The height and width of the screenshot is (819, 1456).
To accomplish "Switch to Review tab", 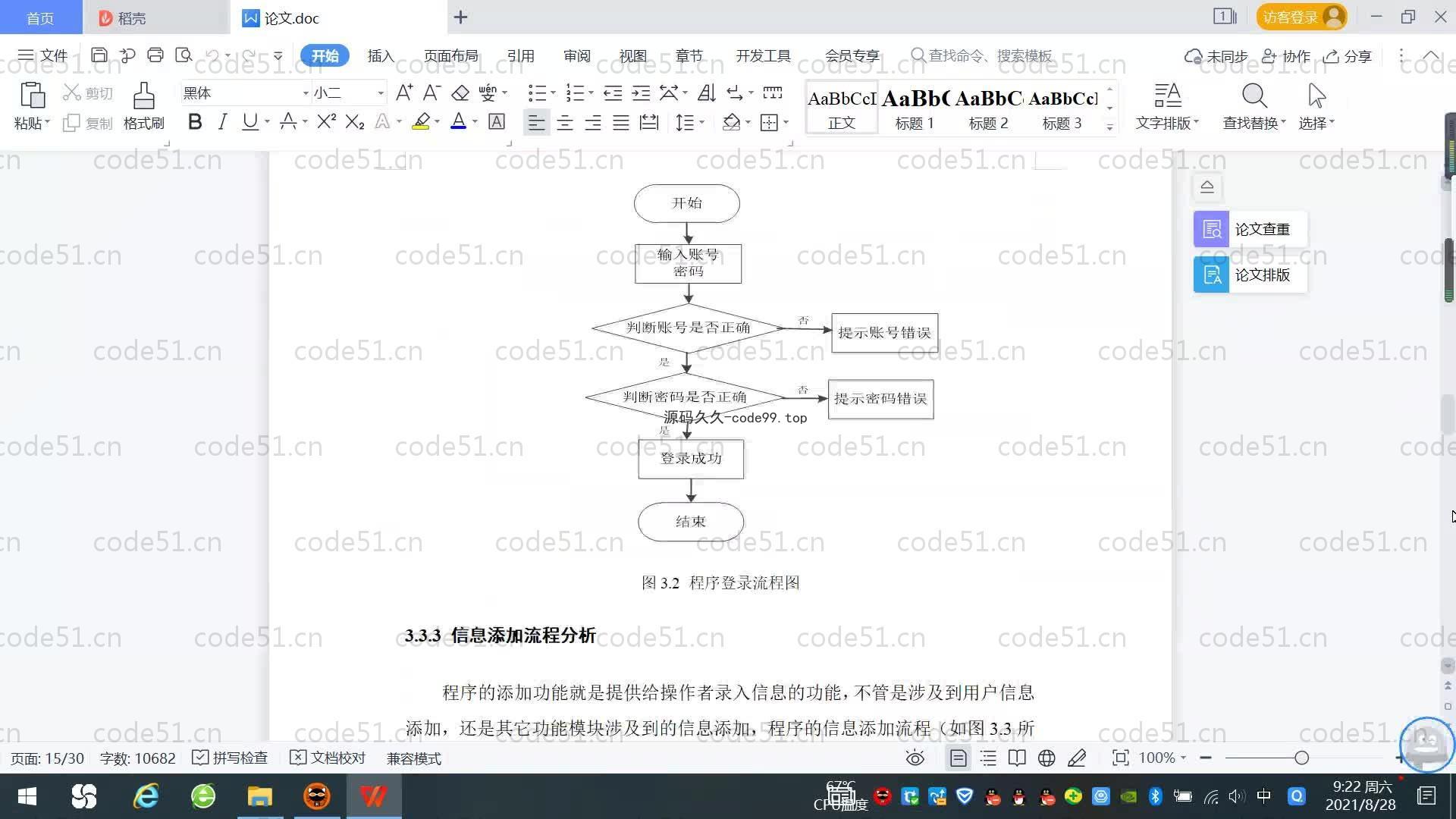I will coord(576,55).
